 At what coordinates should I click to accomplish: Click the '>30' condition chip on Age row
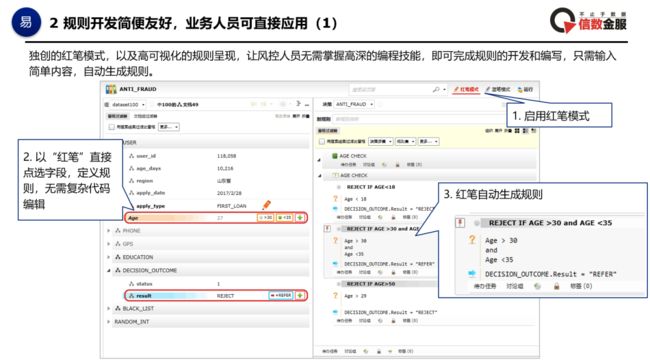(x=265, y=218)
